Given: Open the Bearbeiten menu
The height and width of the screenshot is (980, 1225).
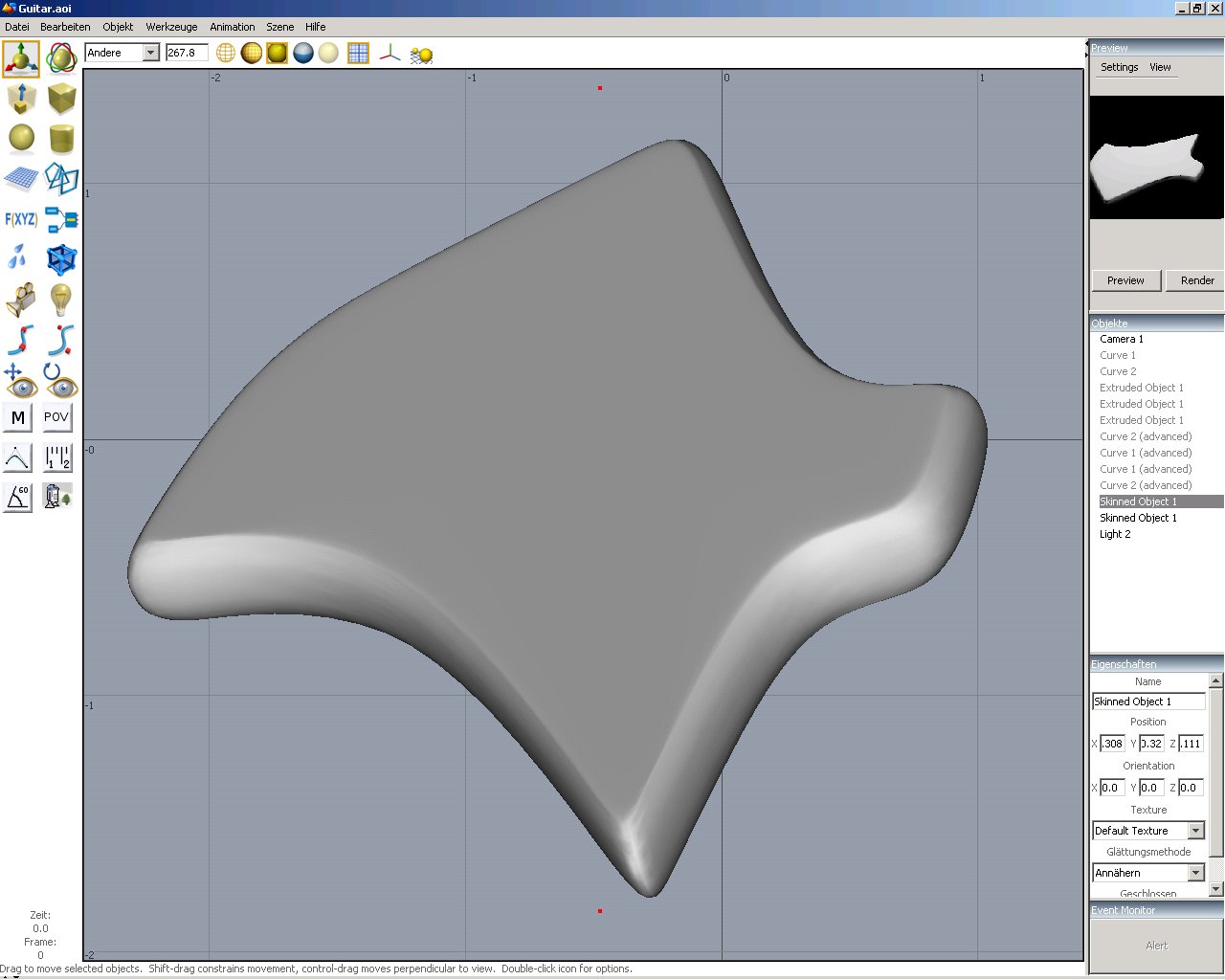Looking at the screenshot, I should (x=65, y=27).
